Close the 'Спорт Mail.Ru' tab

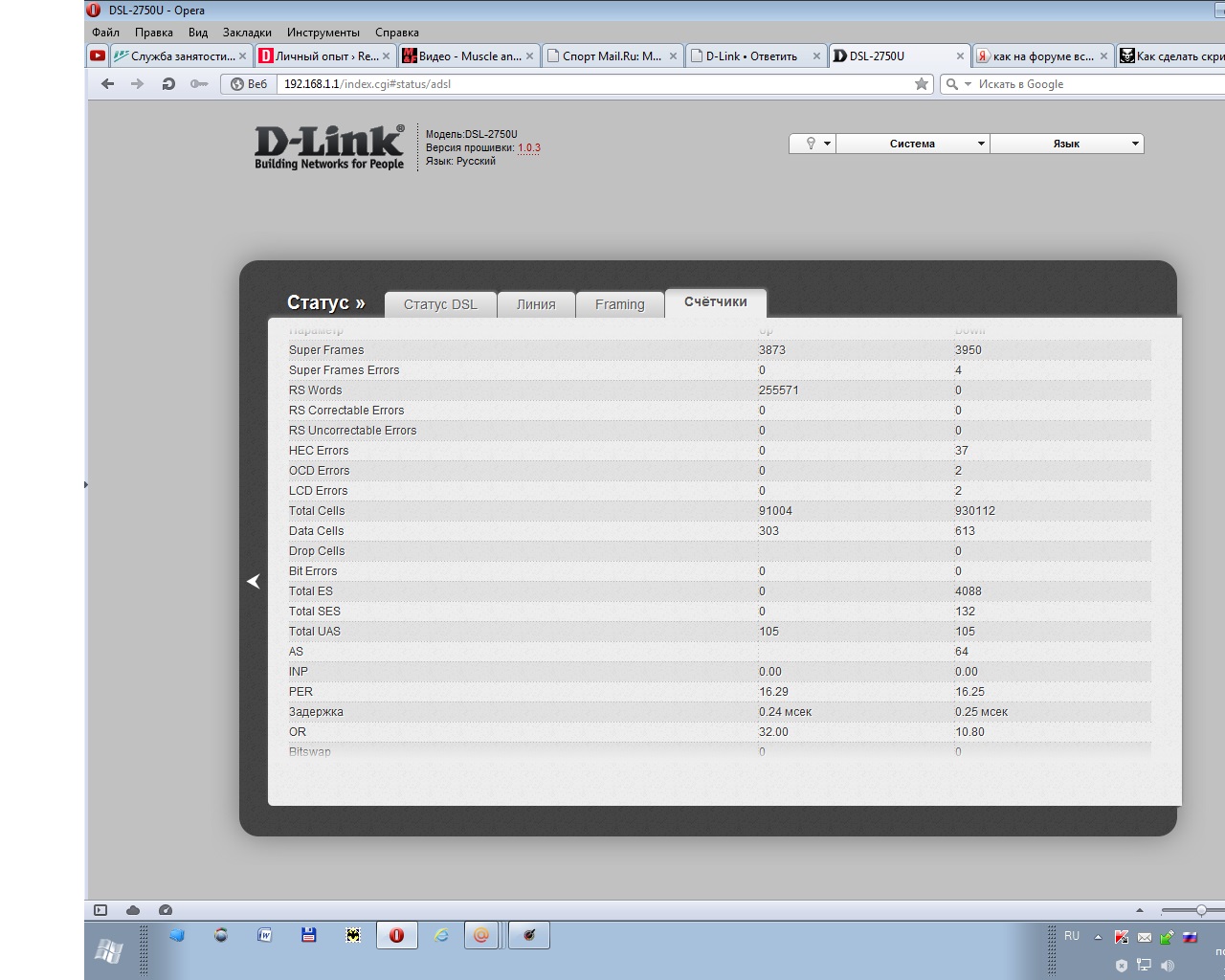[x=674, y=56]
